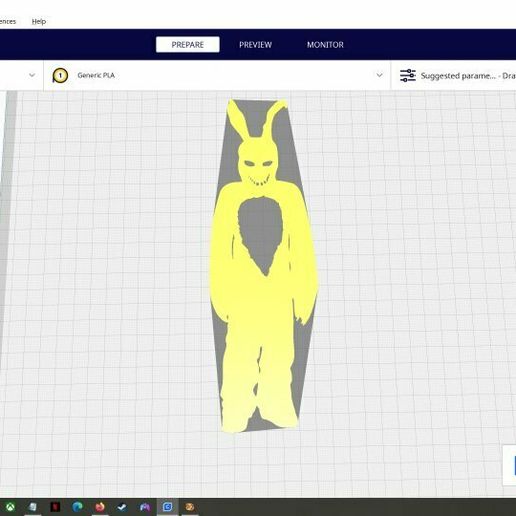Viewport: 516px width, 516px height.
Task: Open Steam from the taskbar
Action: [x=122, y=507]
